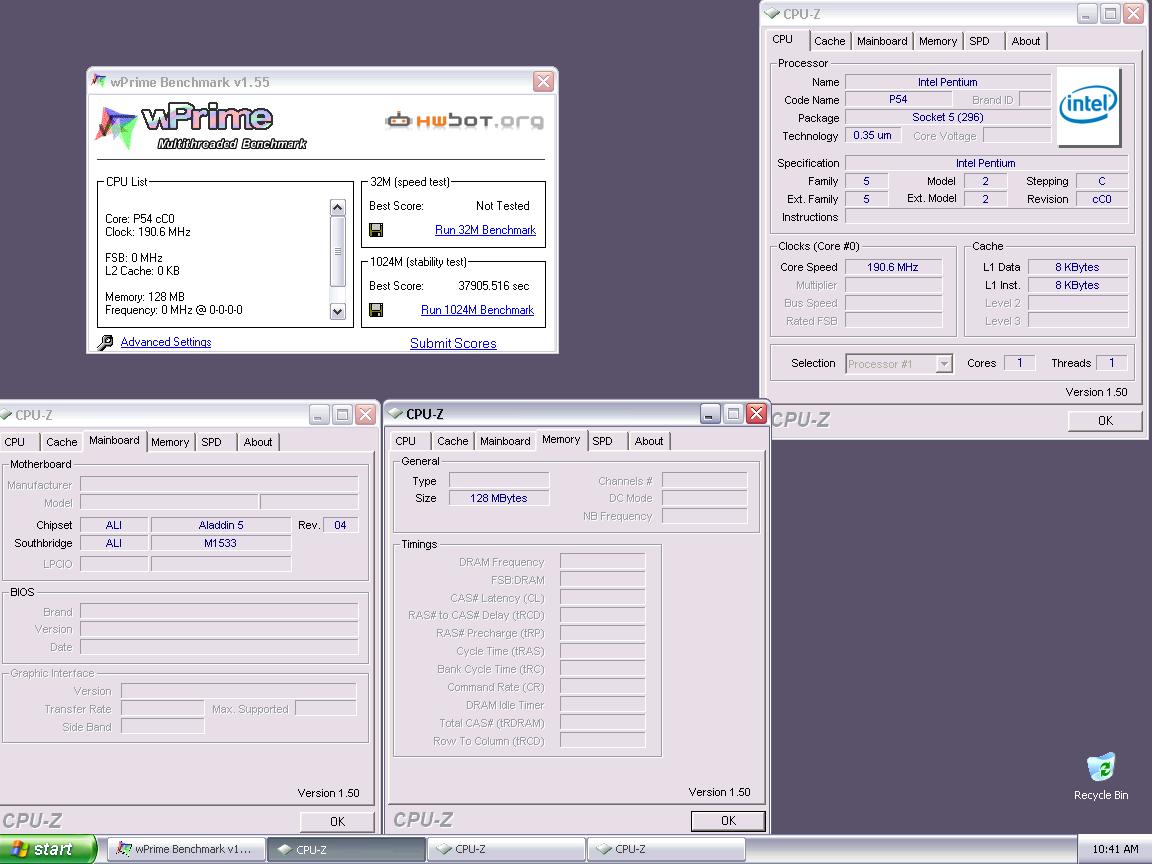1152x864 pixels.
Task: Close the wPrime Benchmark window
Action: tap(543, 82)
